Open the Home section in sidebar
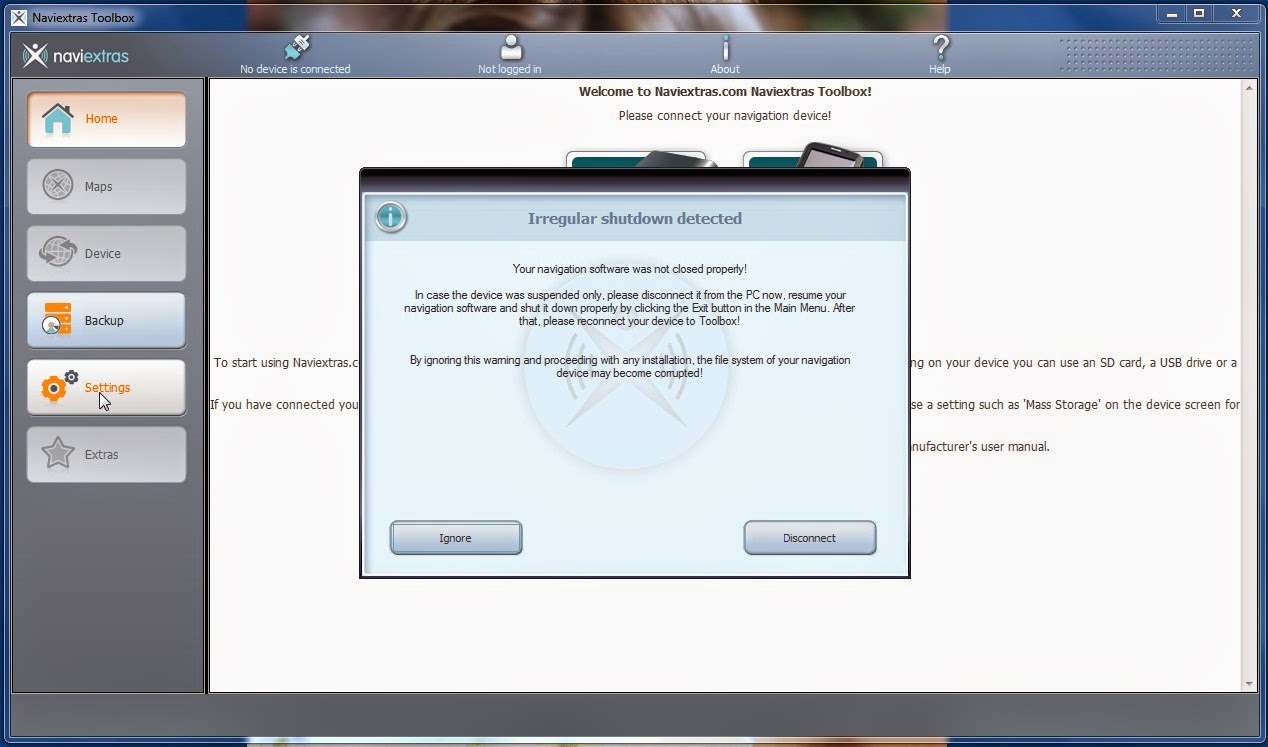 click(x=106, y=119)
